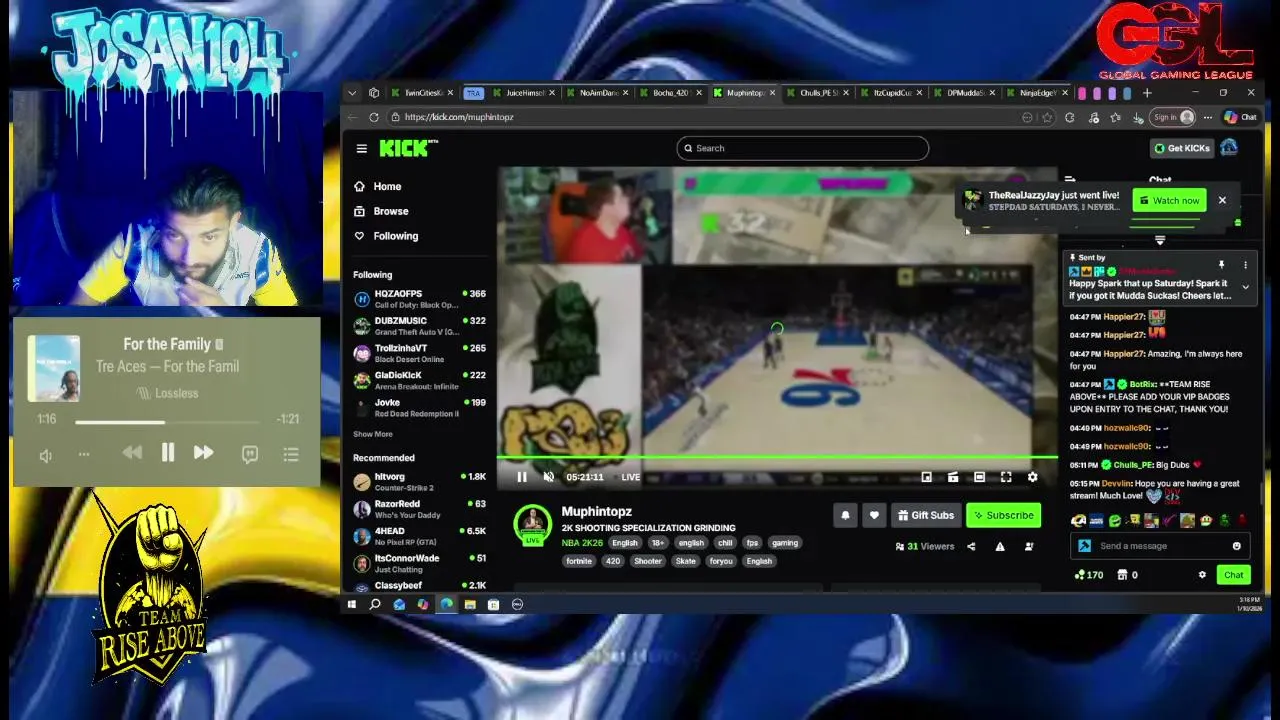Click Muphintopz channel avatar
Viewport: 1280px width, 720px height.
point(532,525)
